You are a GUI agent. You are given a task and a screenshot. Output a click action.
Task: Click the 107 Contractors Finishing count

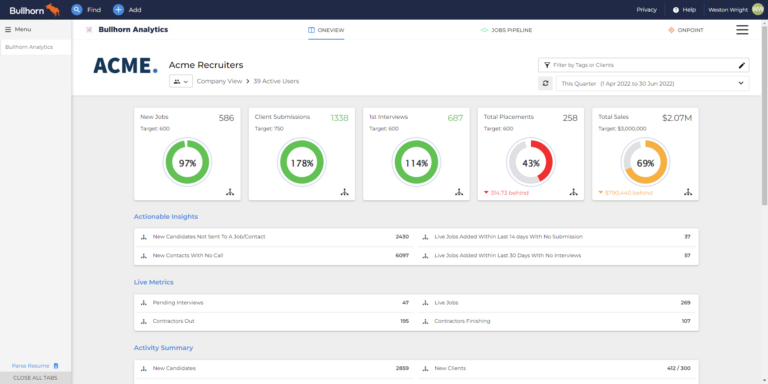click(x=686, y=321)
